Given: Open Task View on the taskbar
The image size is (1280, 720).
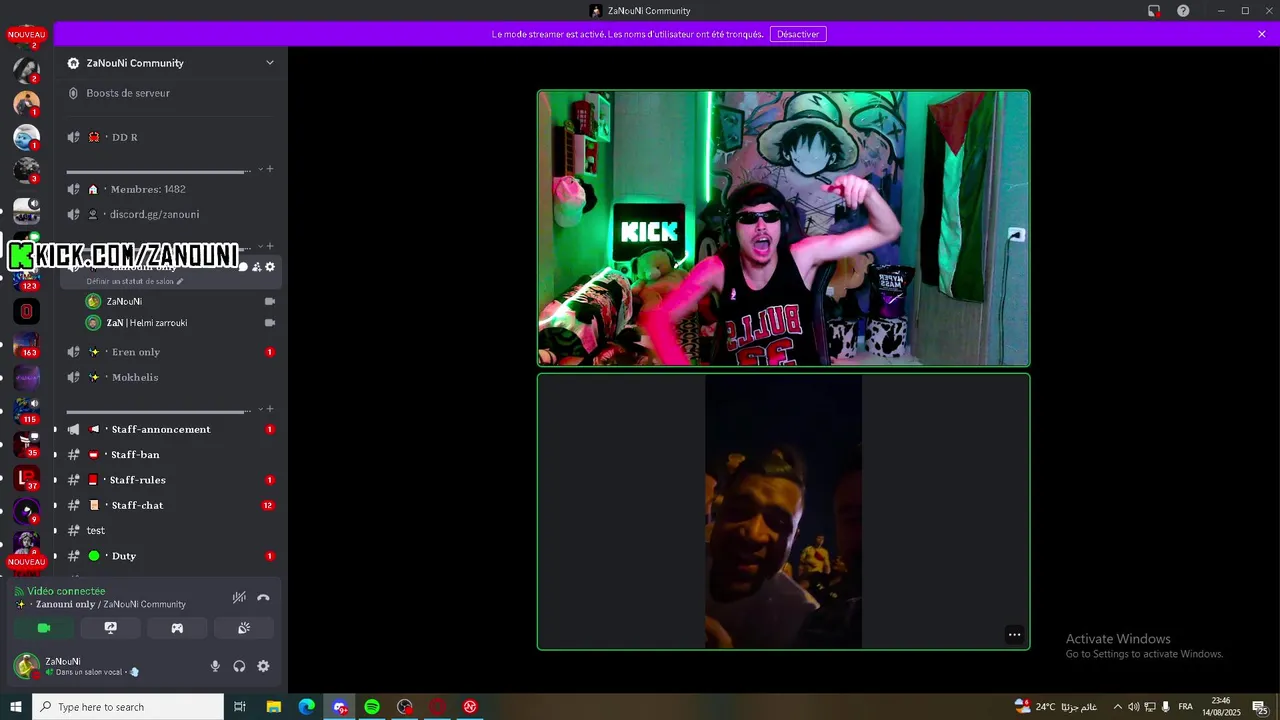Looking at the screenshot, I should 240,707.
